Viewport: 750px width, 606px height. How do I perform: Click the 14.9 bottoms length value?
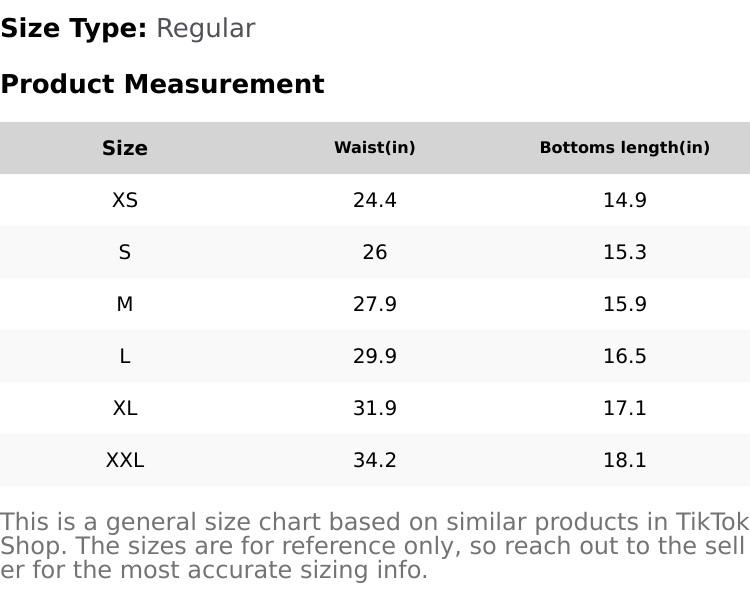click(x=625, y=200)
